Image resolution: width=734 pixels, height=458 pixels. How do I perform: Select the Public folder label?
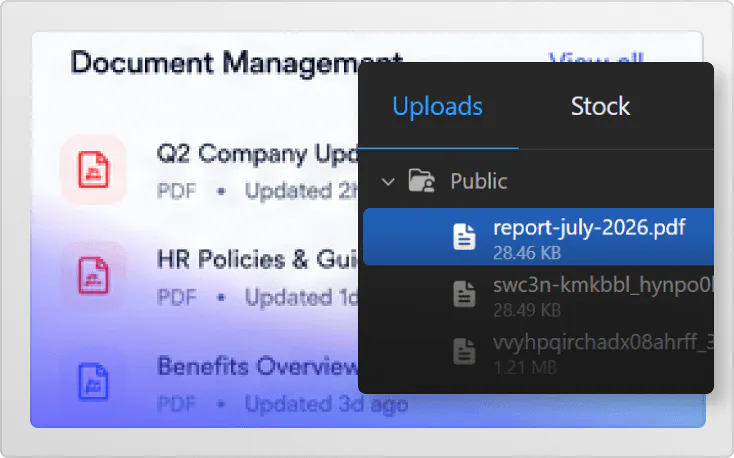478,181
